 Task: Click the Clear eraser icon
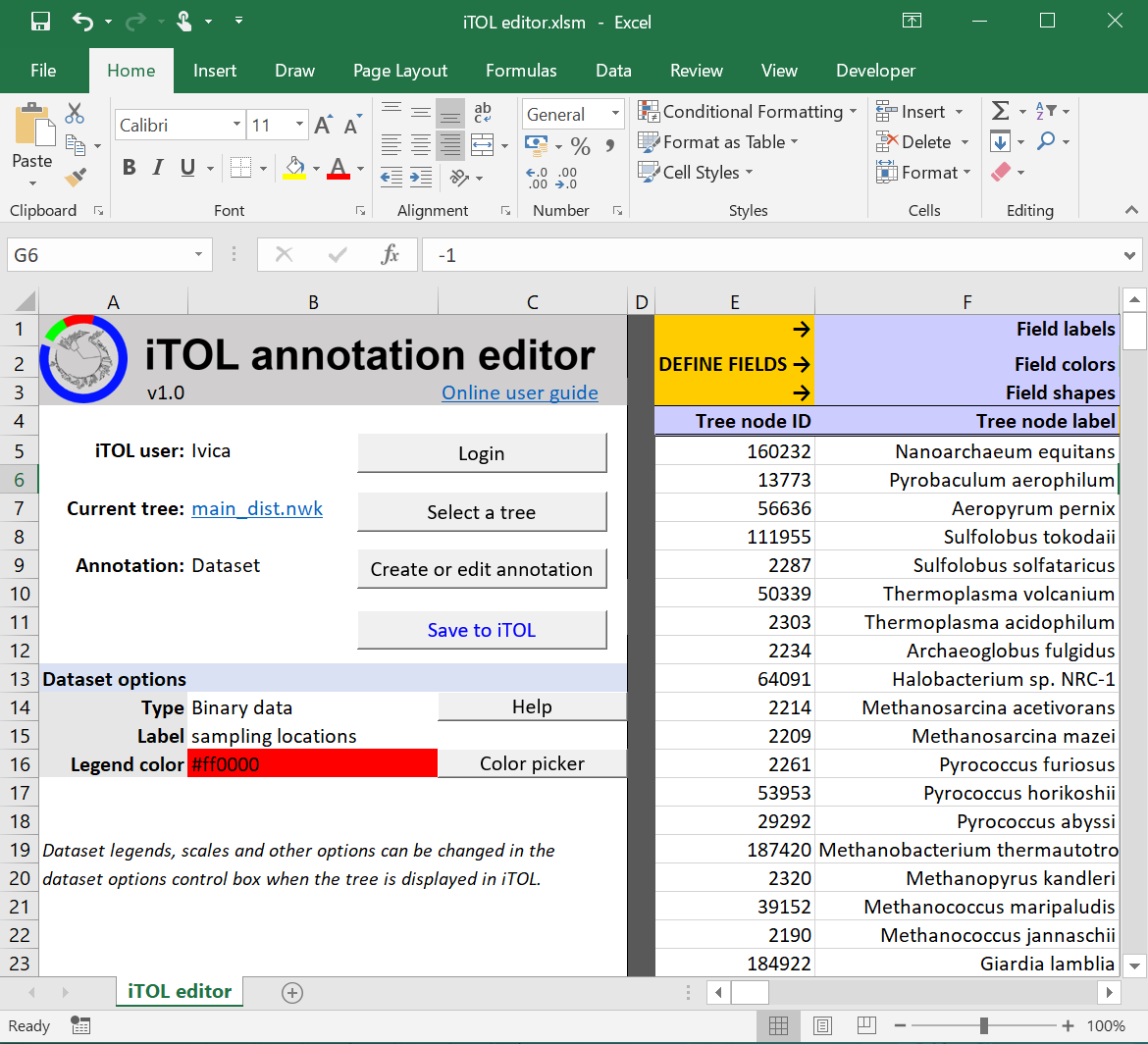[1000, 172]
